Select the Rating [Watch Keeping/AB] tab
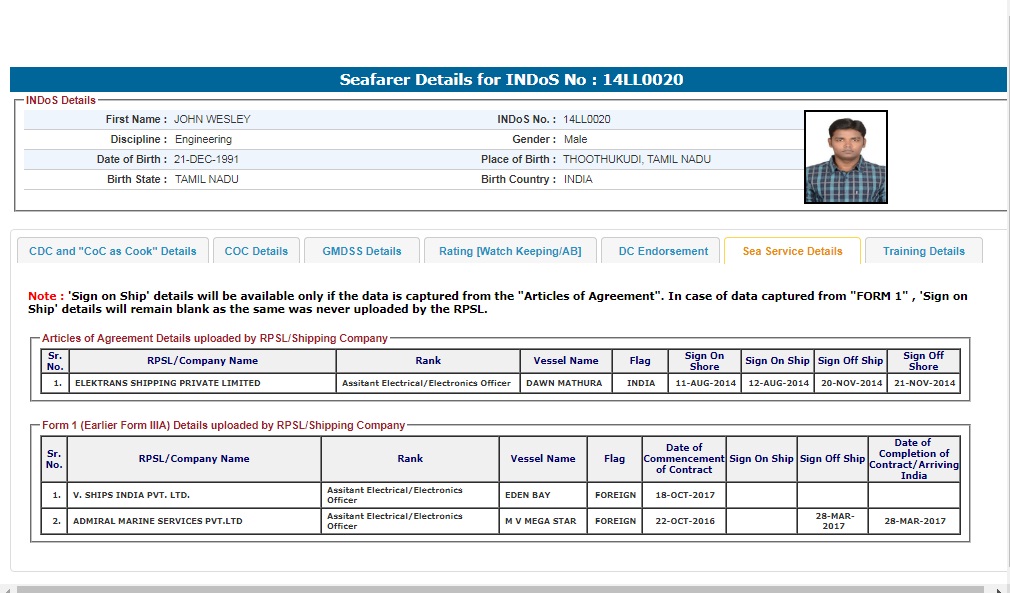The height and width of the screenshot is (593, 1010). (x=509, y=251)
